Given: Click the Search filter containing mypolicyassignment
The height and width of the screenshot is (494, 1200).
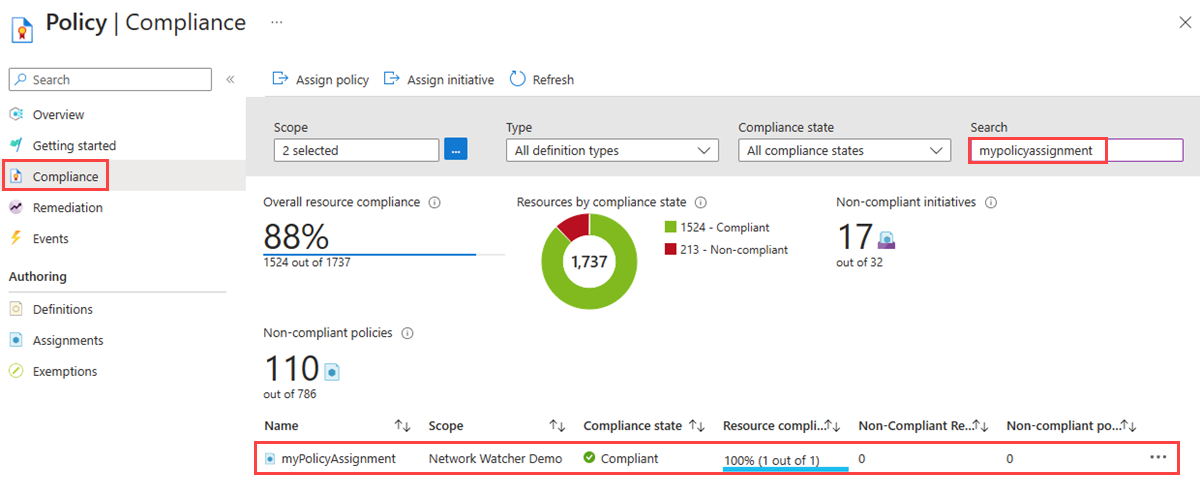Looking at the screenshot, I should (x=1077, y=150).
